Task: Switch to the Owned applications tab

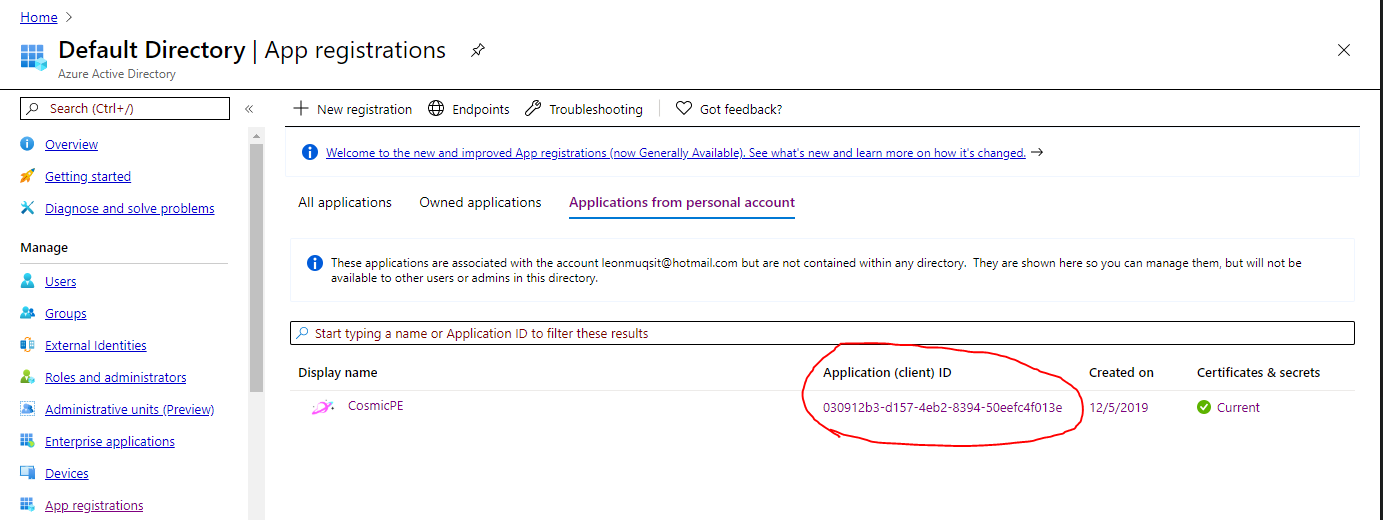Action: tap(480, 202)
